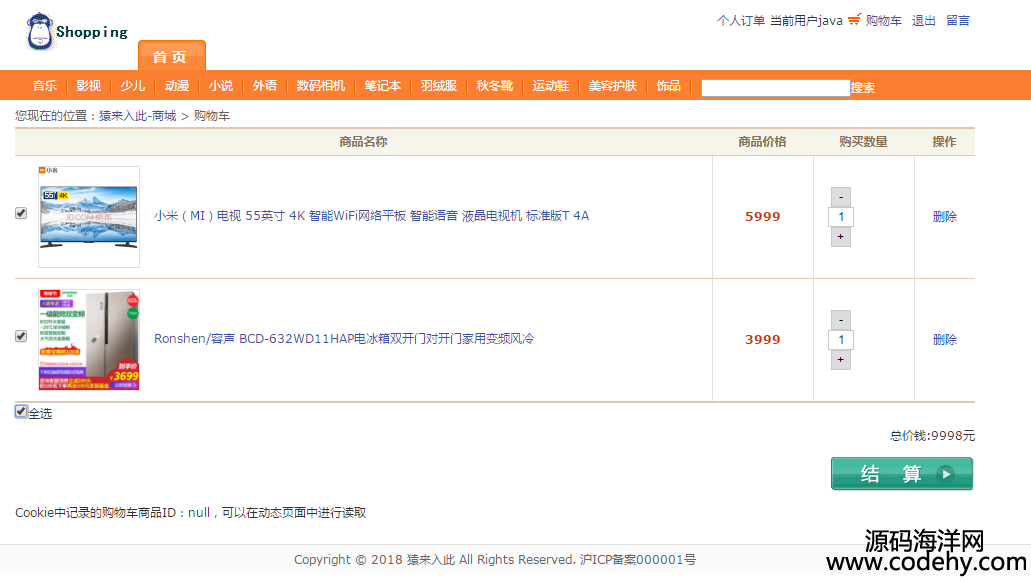The height and width of the screenshot is (582, 1031).
Task: Click the Cookie中记录的购物车商品ID note
Action: pyautogui.click(x=191, y=512)
